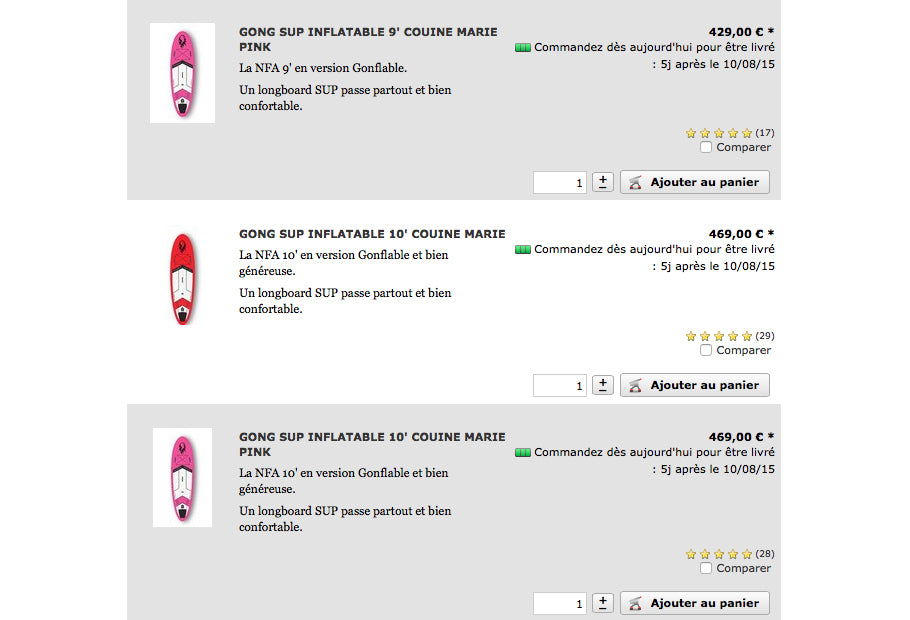Add the red 10' Couine Marie to cart

pos(695,385)
